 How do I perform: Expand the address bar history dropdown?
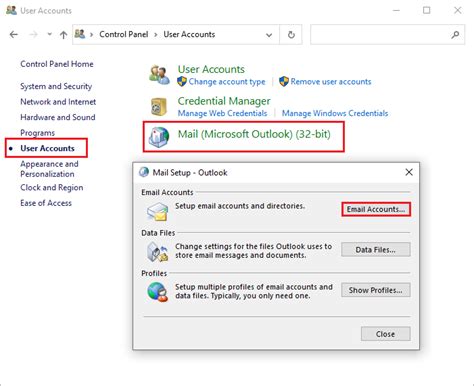(269, 35)
